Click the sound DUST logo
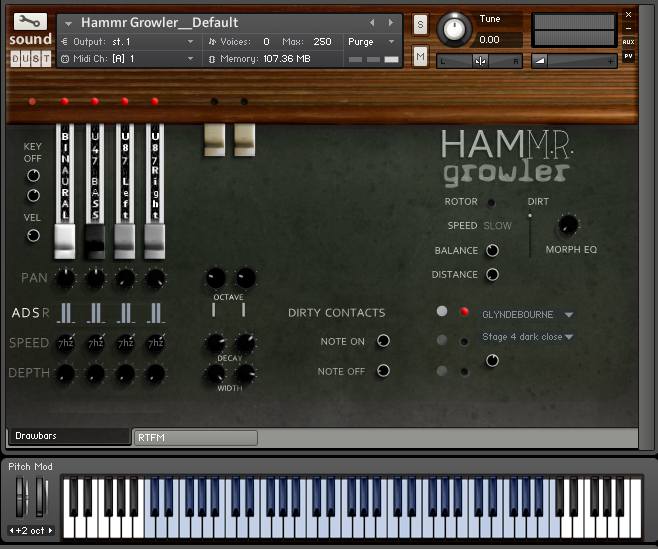The width and height of the screenshot is (658, 549). (x=31, y=49)
